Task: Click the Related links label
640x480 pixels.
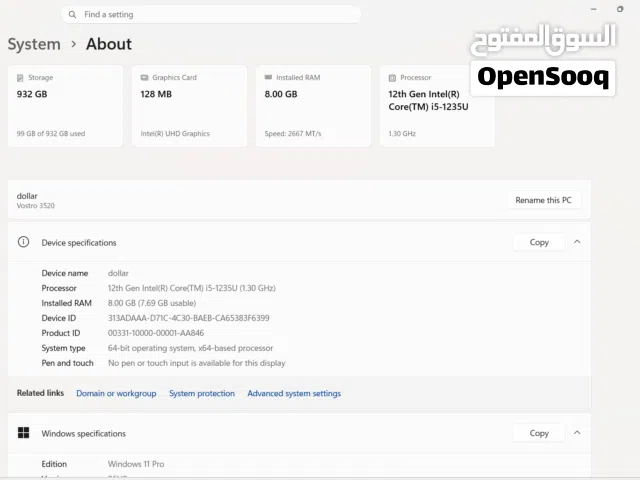Action: [40, 393]
